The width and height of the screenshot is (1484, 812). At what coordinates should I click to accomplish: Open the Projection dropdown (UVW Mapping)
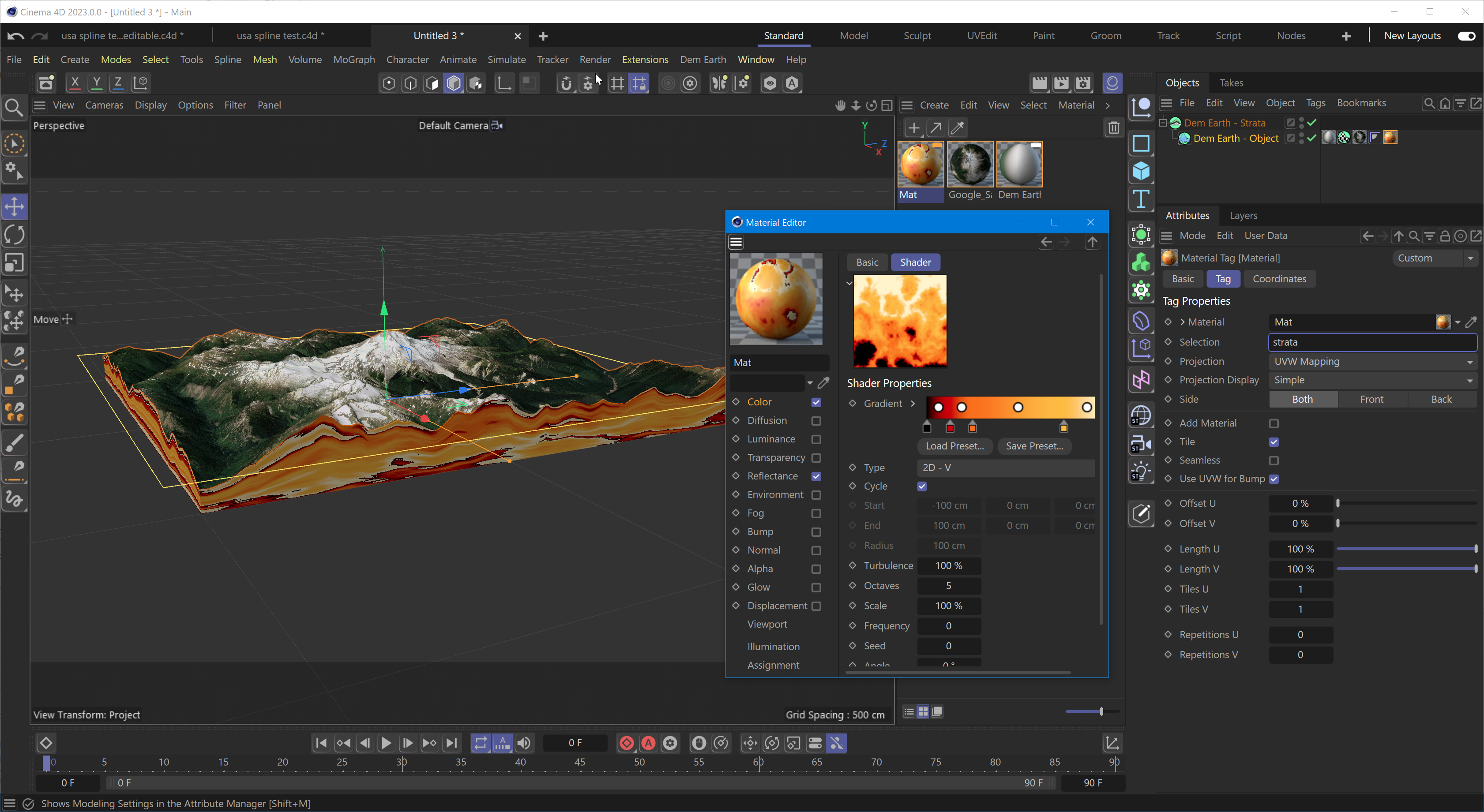[1372, 362]
